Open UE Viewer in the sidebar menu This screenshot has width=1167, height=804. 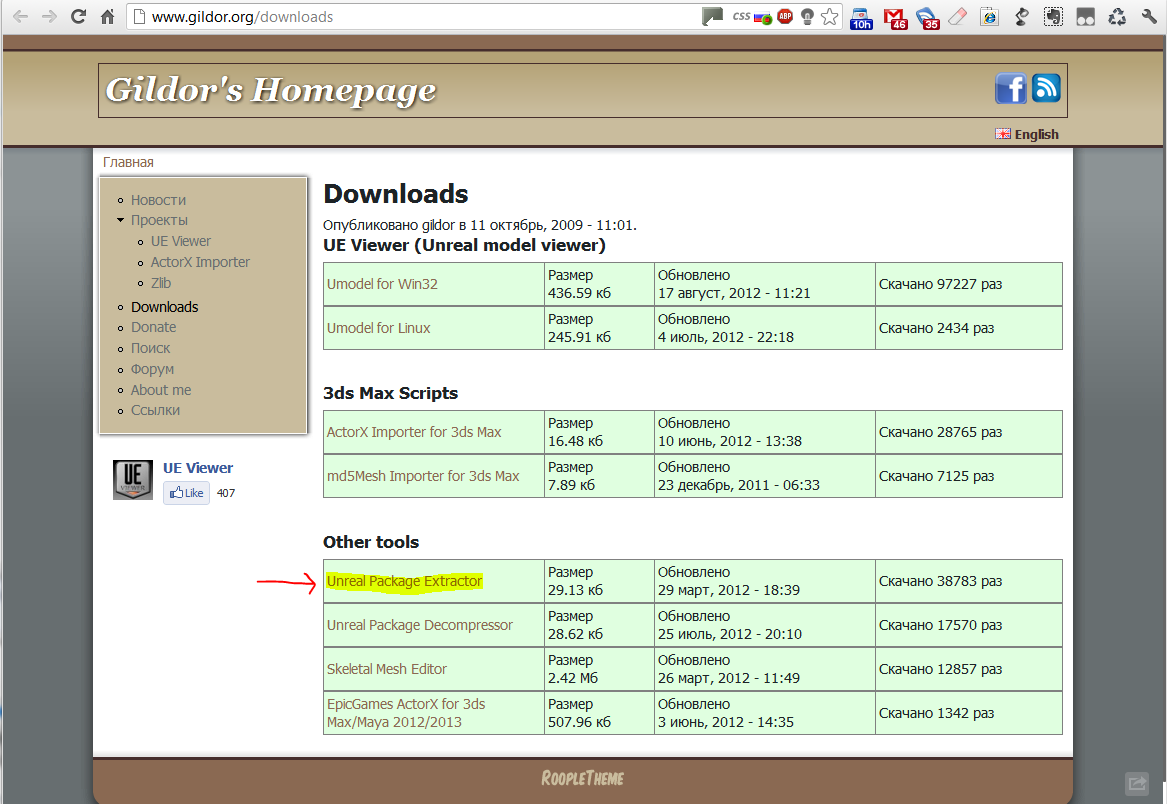(x=181, y=241)
